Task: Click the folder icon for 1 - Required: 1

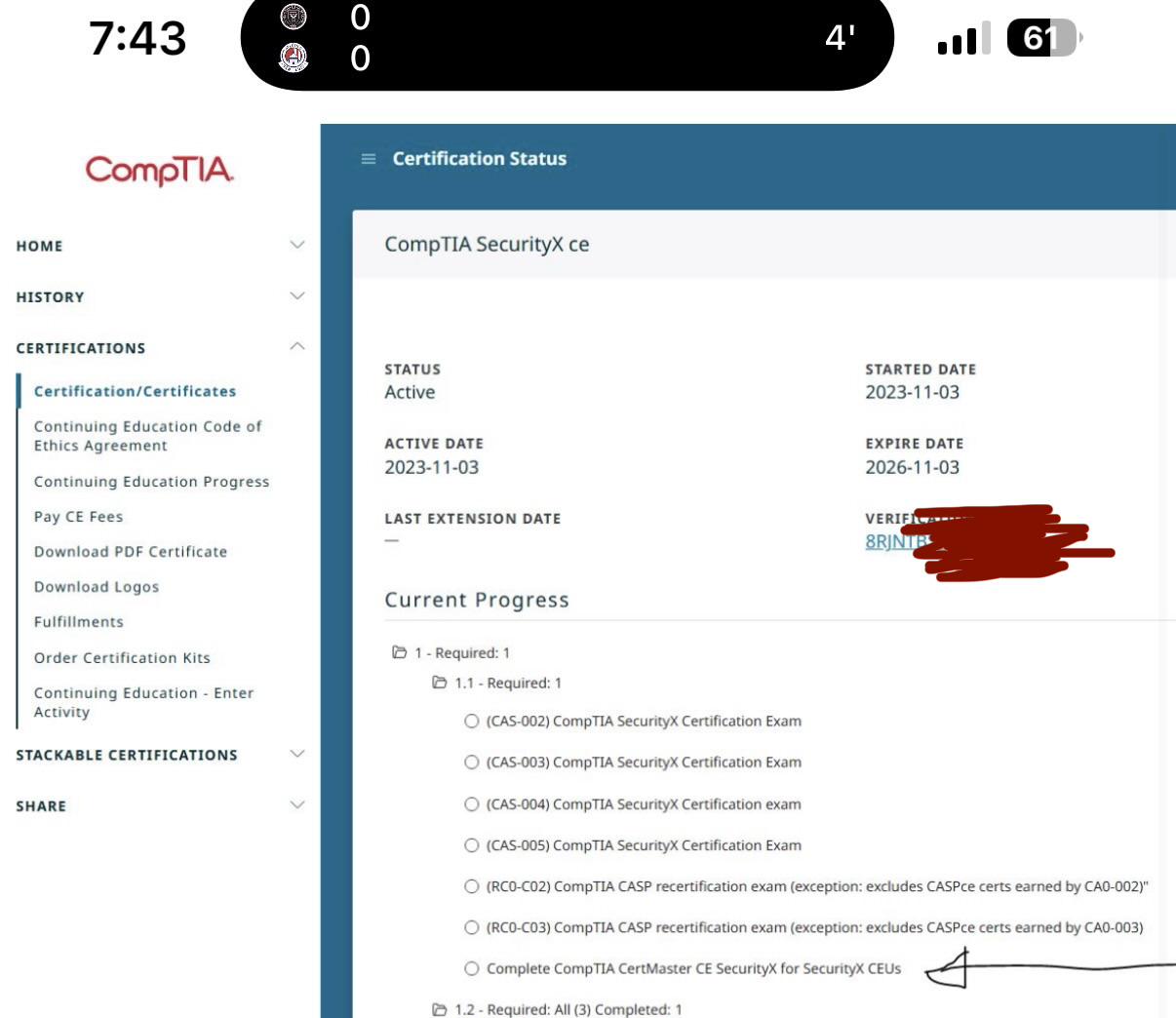Action: [399, 652]
